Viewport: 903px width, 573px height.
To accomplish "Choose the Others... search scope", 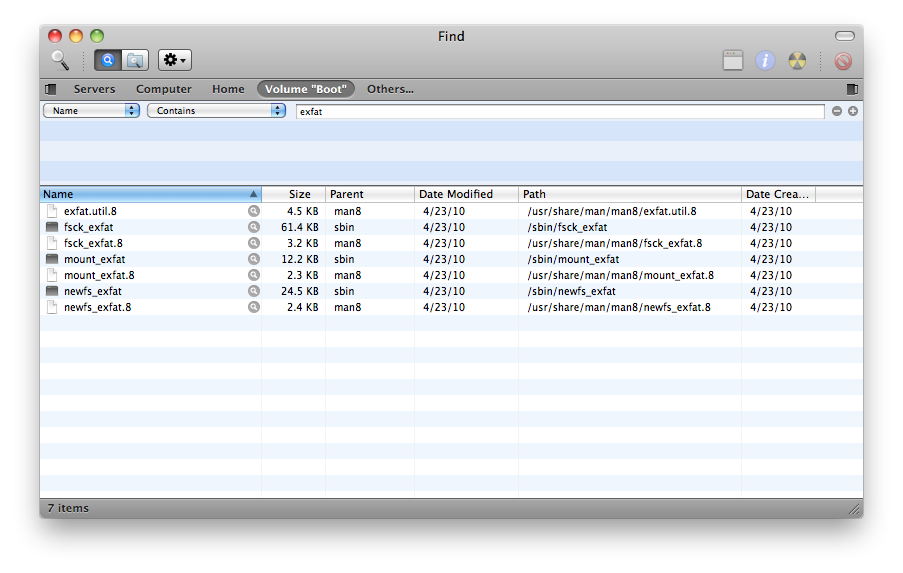I will [390, 89].
